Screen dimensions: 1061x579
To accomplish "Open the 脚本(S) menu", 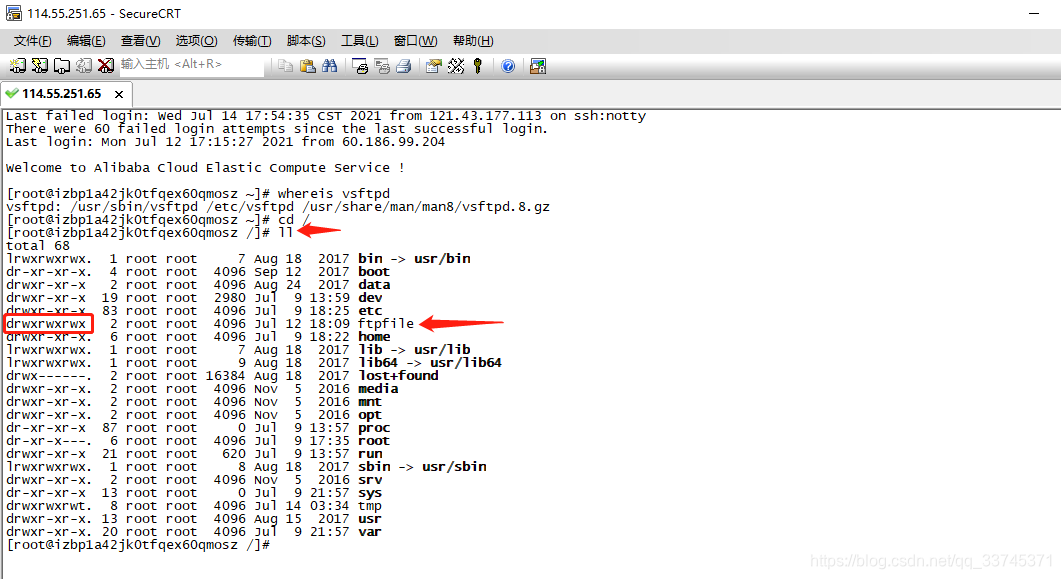I will click(x=306, y=41).
